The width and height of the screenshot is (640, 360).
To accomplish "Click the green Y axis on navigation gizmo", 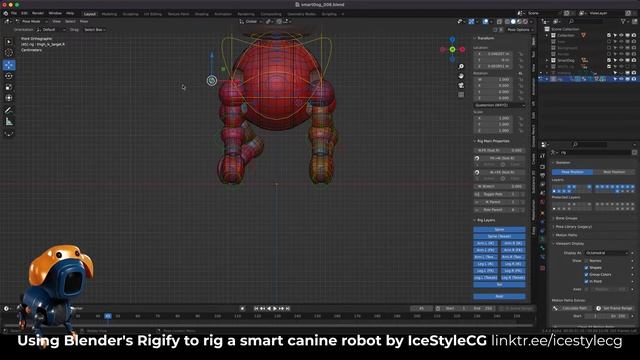I will [452, 49].
